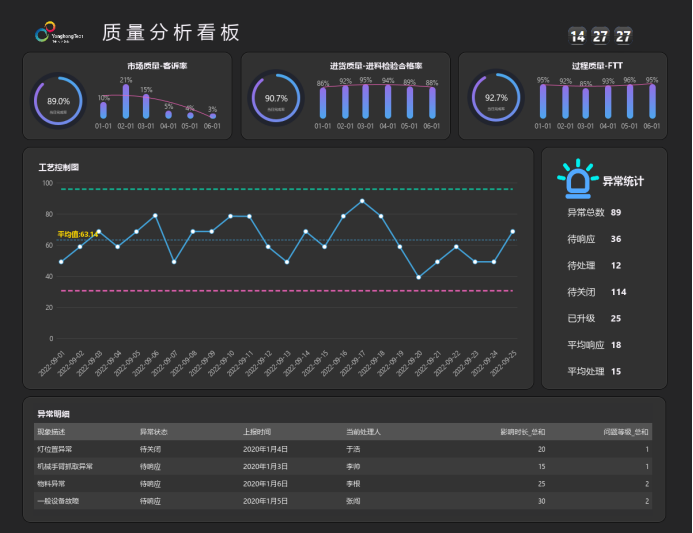This screenshot has width=693, height=533.
Task: Click the hours flip-clock digit 14
Action: 577,36
